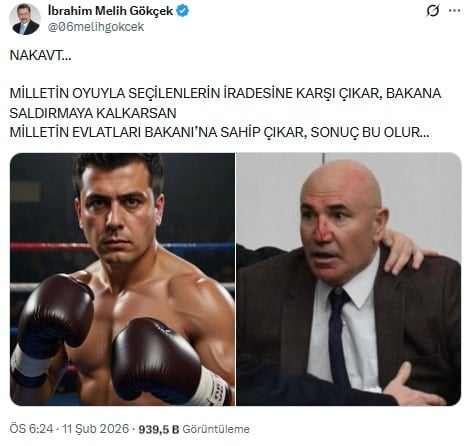471x446 pixels.
Task: Click the NAKAVT... tweet text
Action: click(40, 56)
